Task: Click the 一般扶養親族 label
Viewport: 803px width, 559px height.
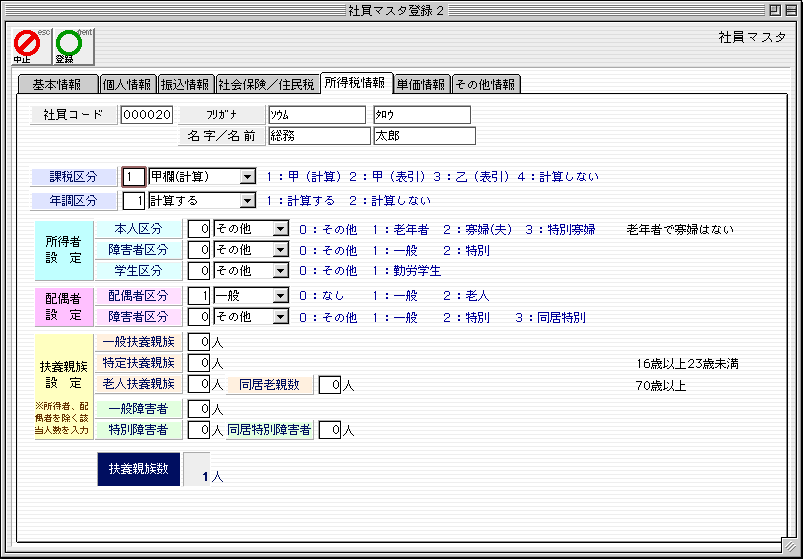Action: coord(138,342)
